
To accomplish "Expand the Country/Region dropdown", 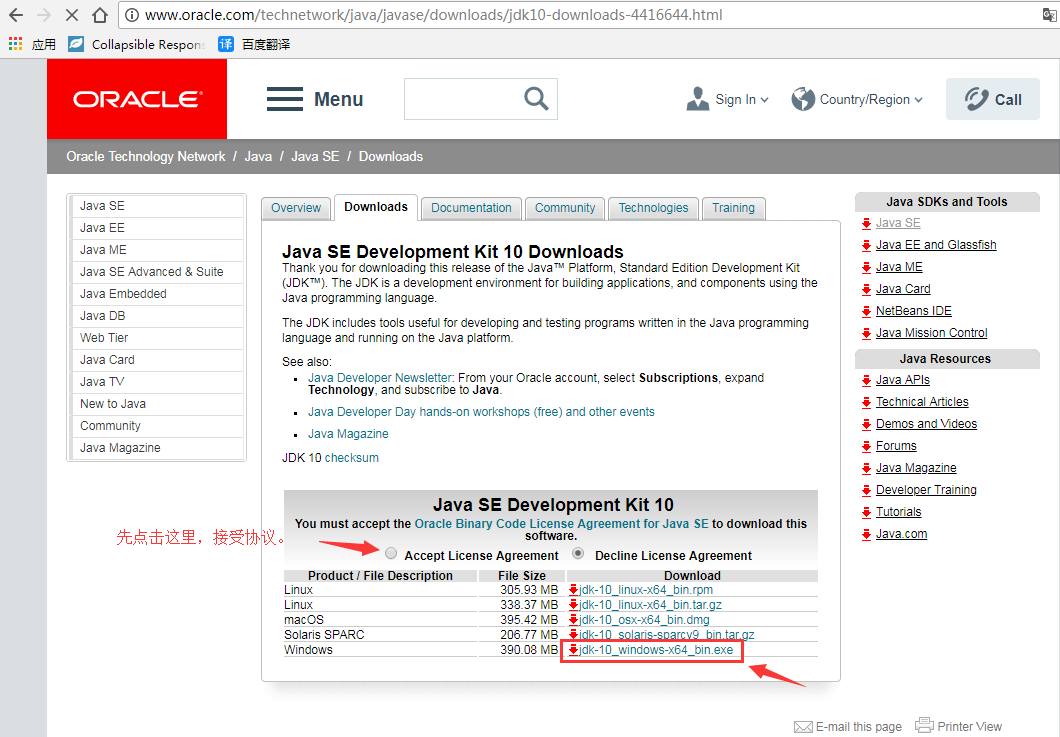I will click(918, 99).
